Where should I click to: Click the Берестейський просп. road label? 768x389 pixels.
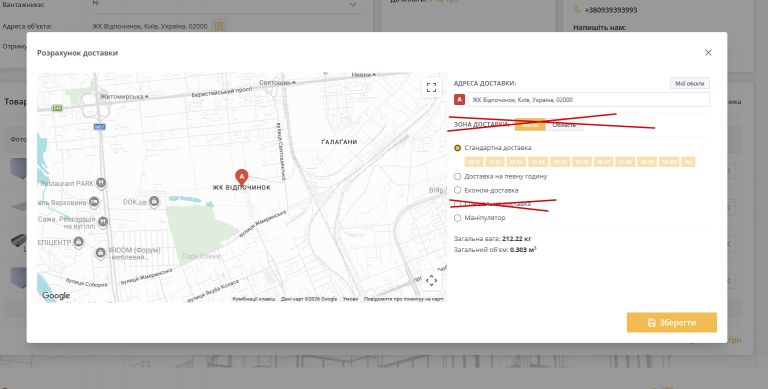pyautogui.click(x=222, y=92)
